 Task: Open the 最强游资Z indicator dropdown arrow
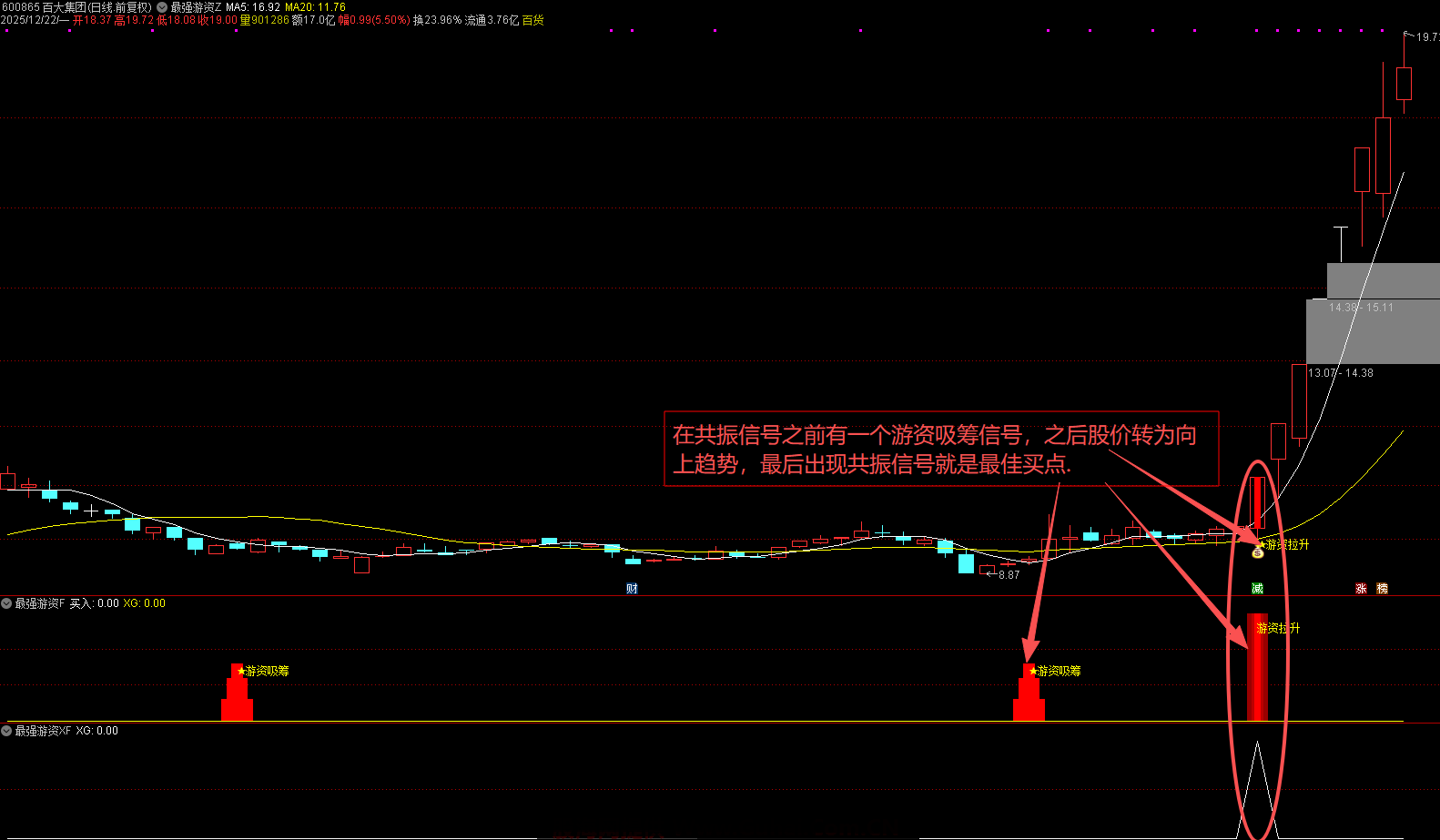(162, 7)
